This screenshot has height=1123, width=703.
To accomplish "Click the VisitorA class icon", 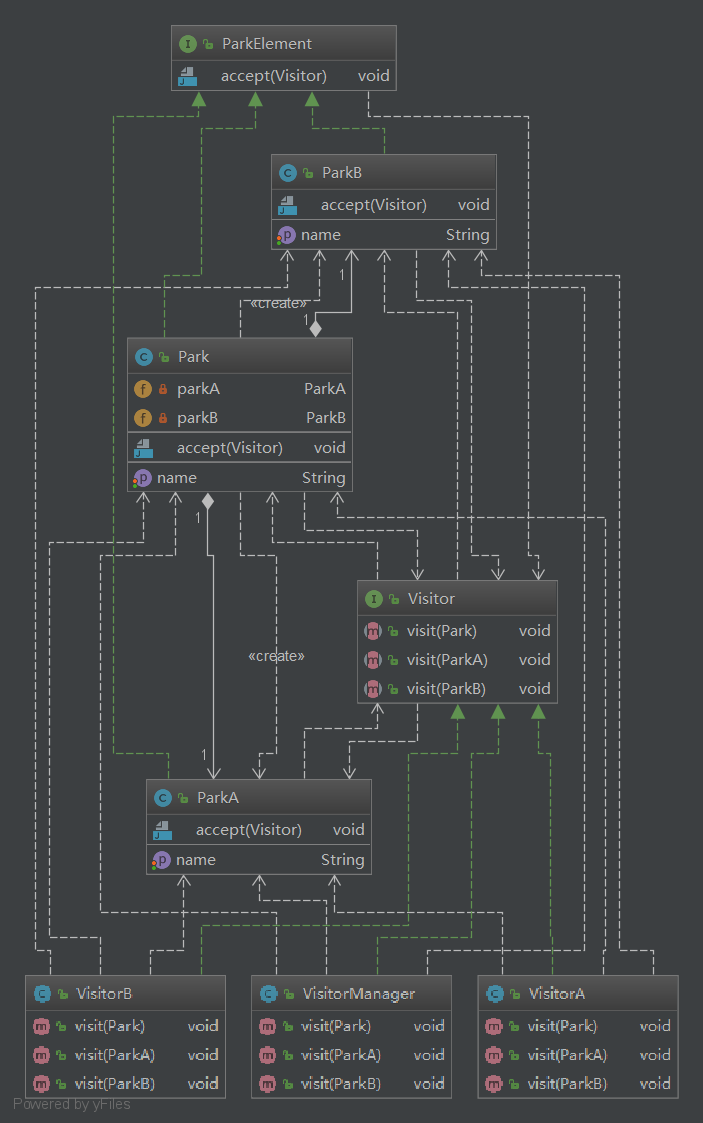I will pos(494,994).
